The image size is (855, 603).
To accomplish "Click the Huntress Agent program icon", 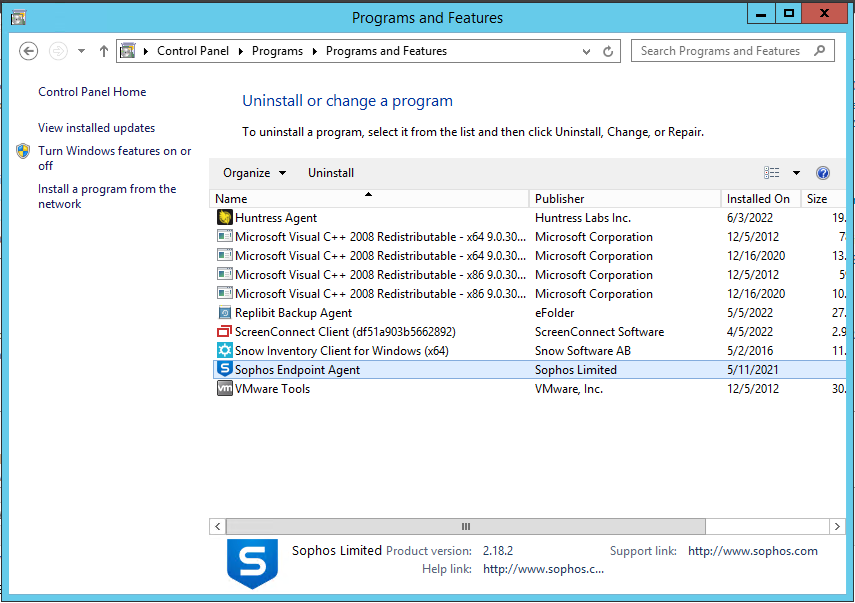I will coord(225,218).
